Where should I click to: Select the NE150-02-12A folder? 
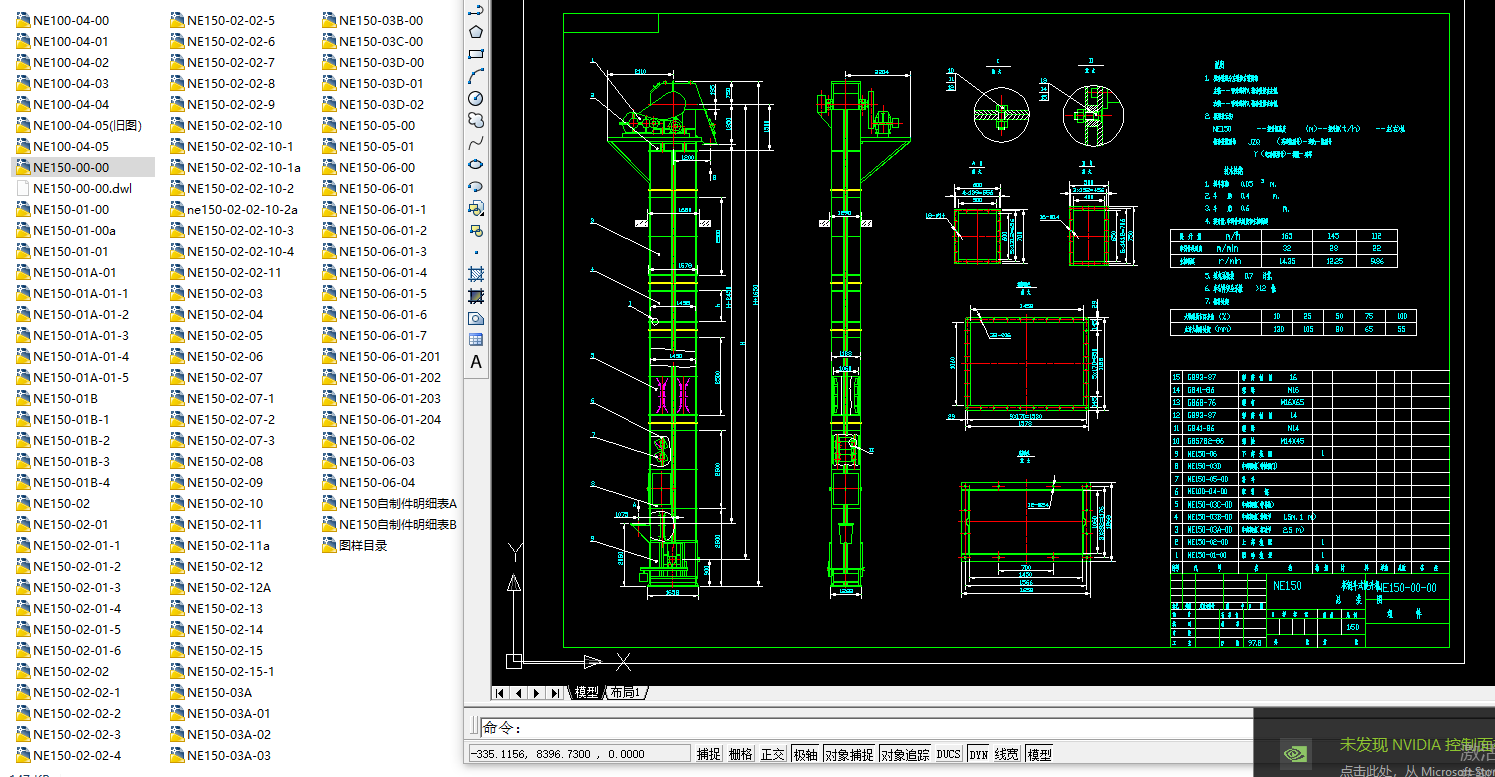[220, 587]
